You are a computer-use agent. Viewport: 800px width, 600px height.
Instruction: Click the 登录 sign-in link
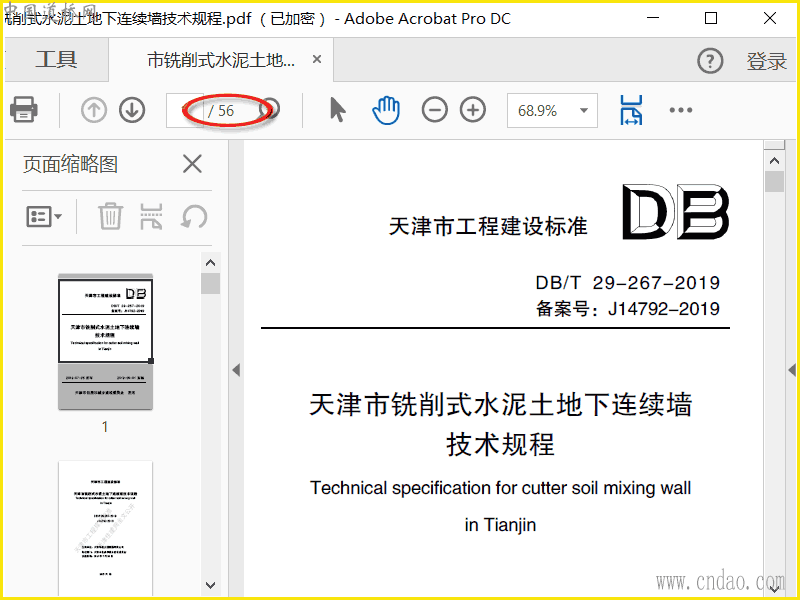pos(766,61)
